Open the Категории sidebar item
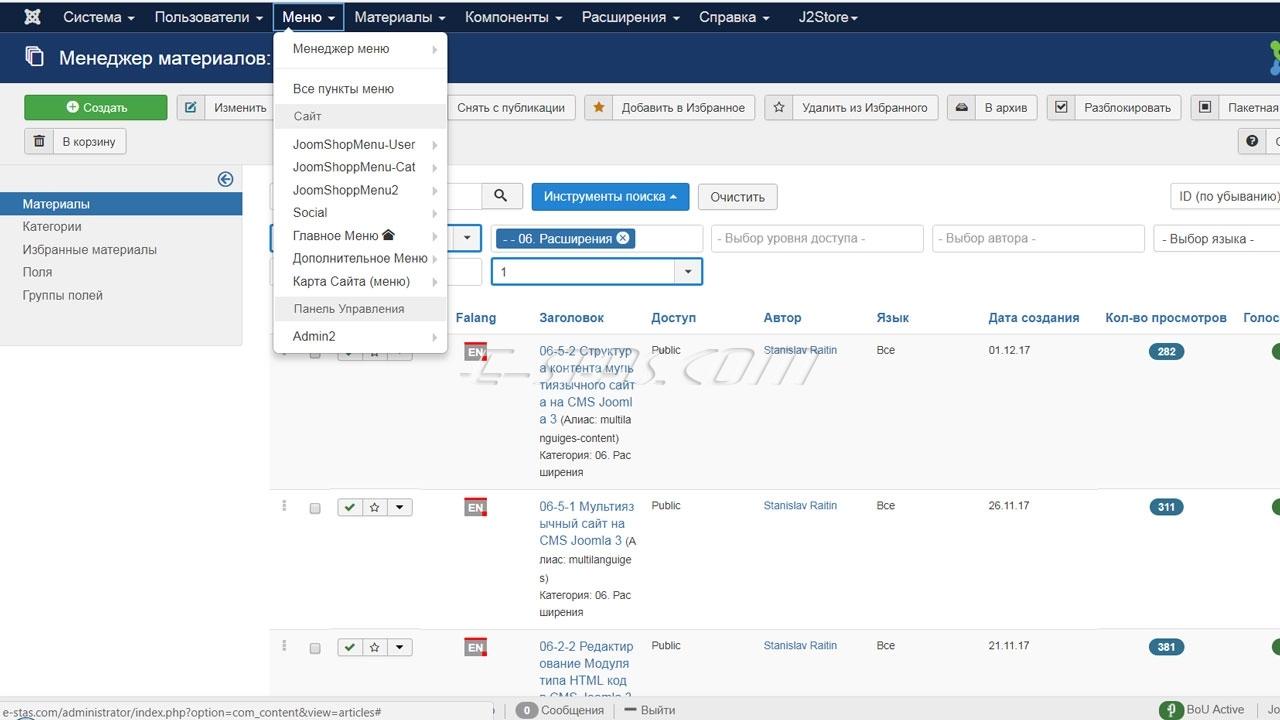The width and height of the screenshot is (1280, 720). (x=52, y=226)
